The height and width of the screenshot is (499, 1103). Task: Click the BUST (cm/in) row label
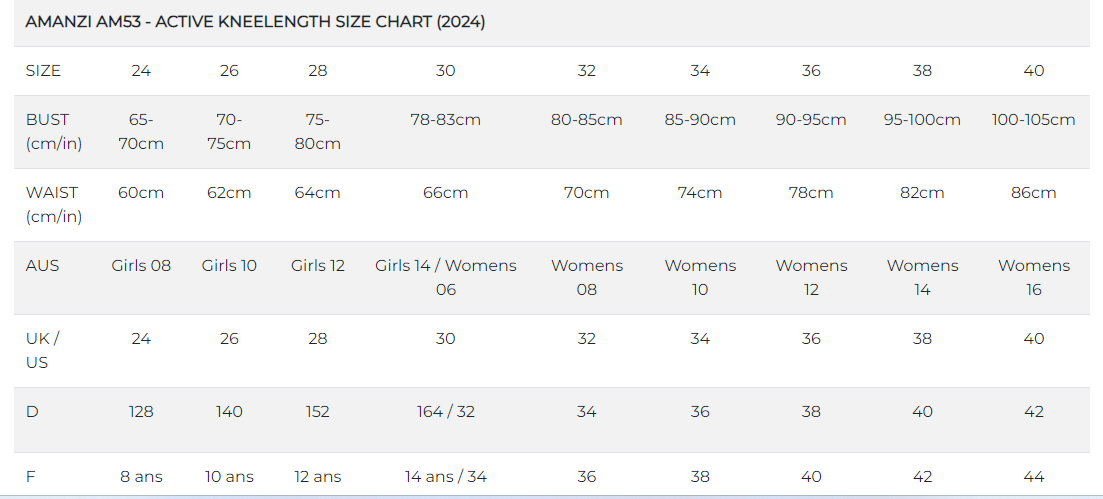pos(54,132)
